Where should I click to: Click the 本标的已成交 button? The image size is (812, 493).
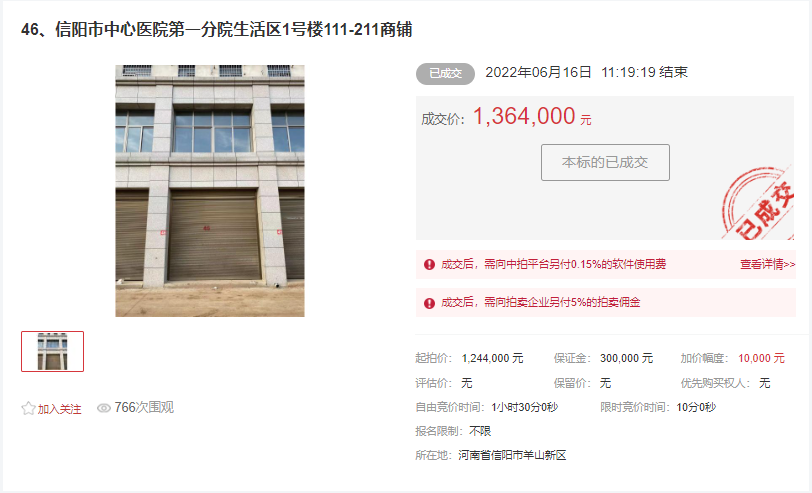[x=605, y=163]
